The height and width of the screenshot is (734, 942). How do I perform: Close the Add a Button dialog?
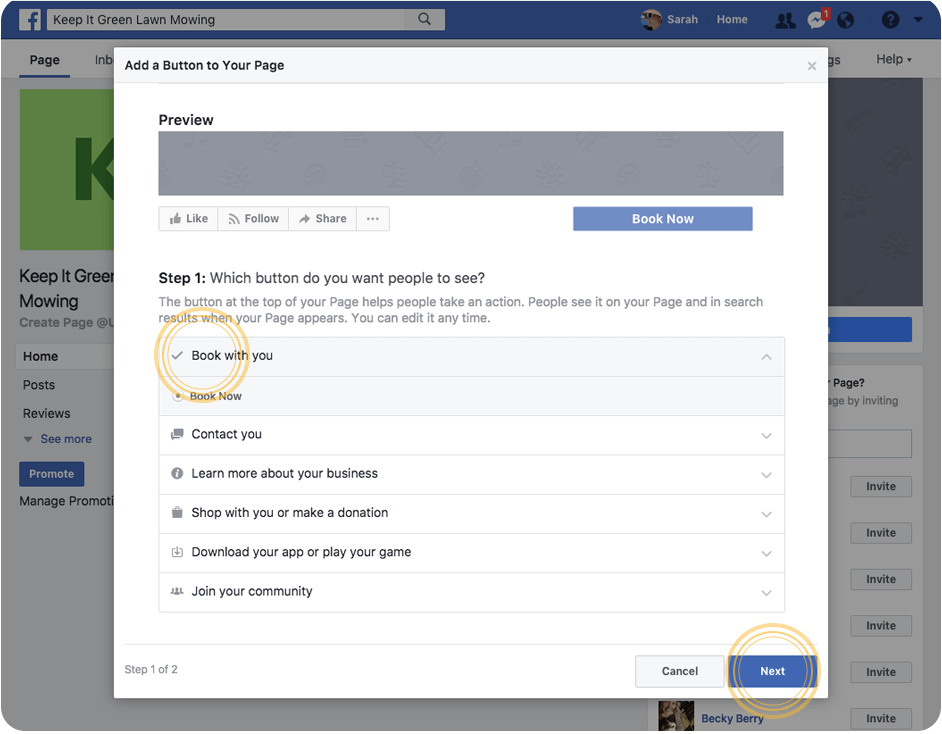[x=812, y=65]
